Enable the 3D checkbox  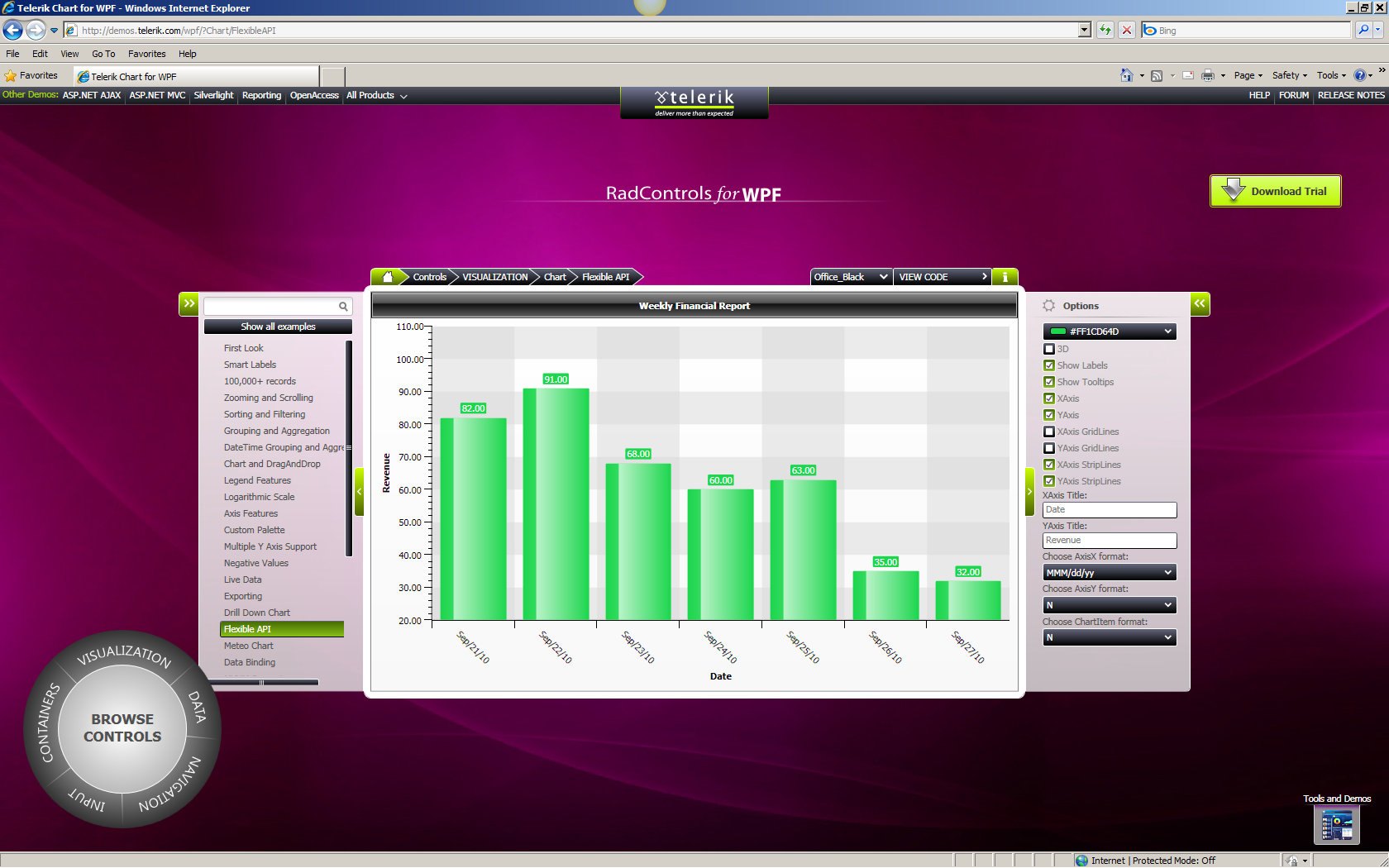point(1049,349)
